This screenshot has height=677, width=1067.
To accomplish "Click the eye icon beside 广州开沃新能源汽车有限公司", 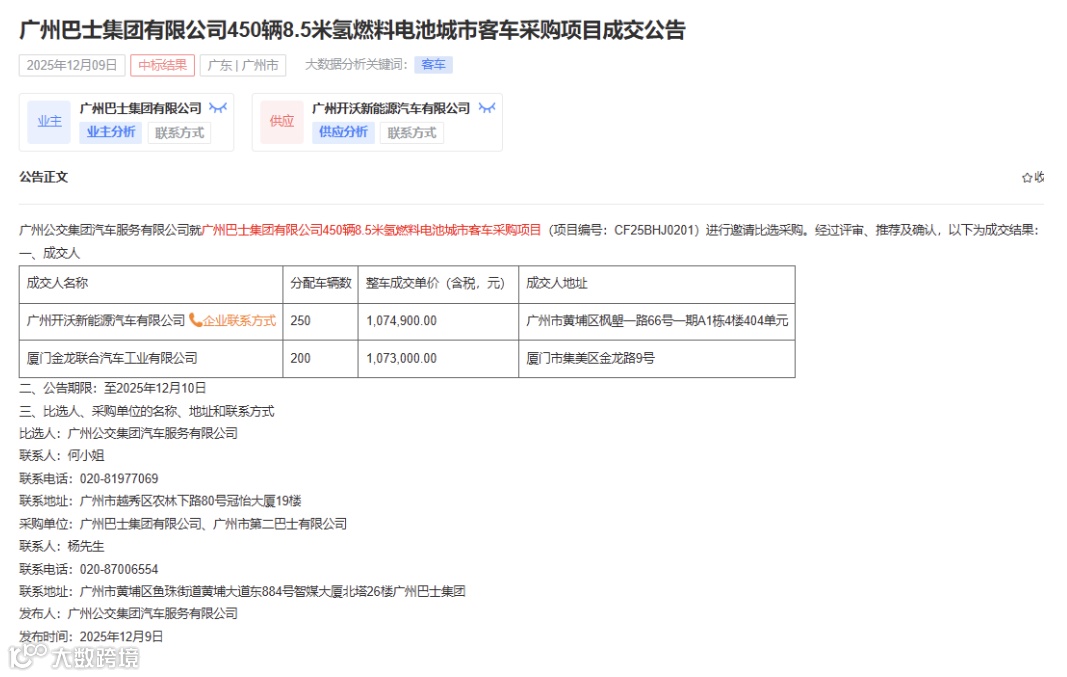I will (487, 108).
